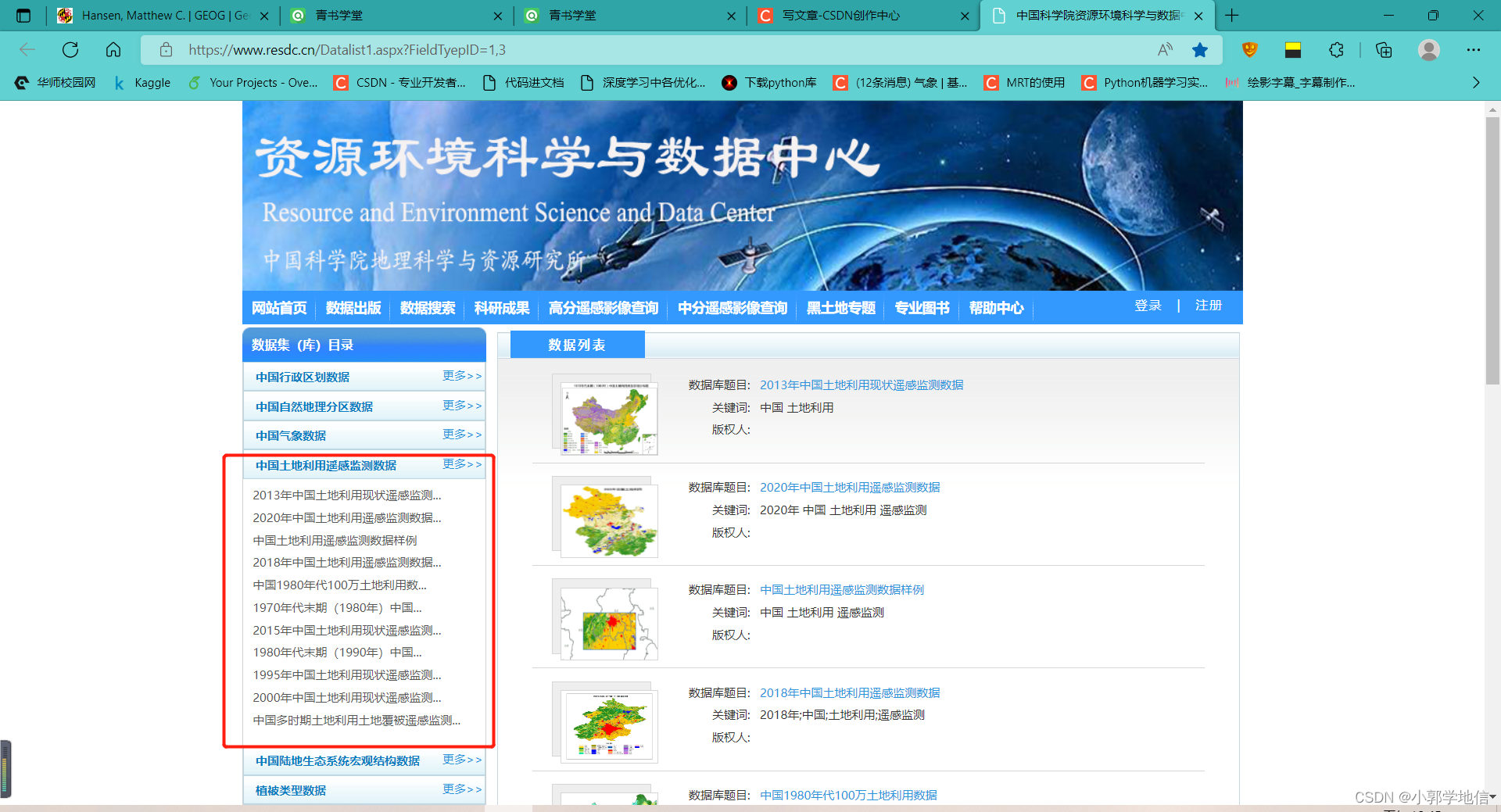1501x812 pixels.
Task: Show more bookmarks chevron
Action: 1476,82
